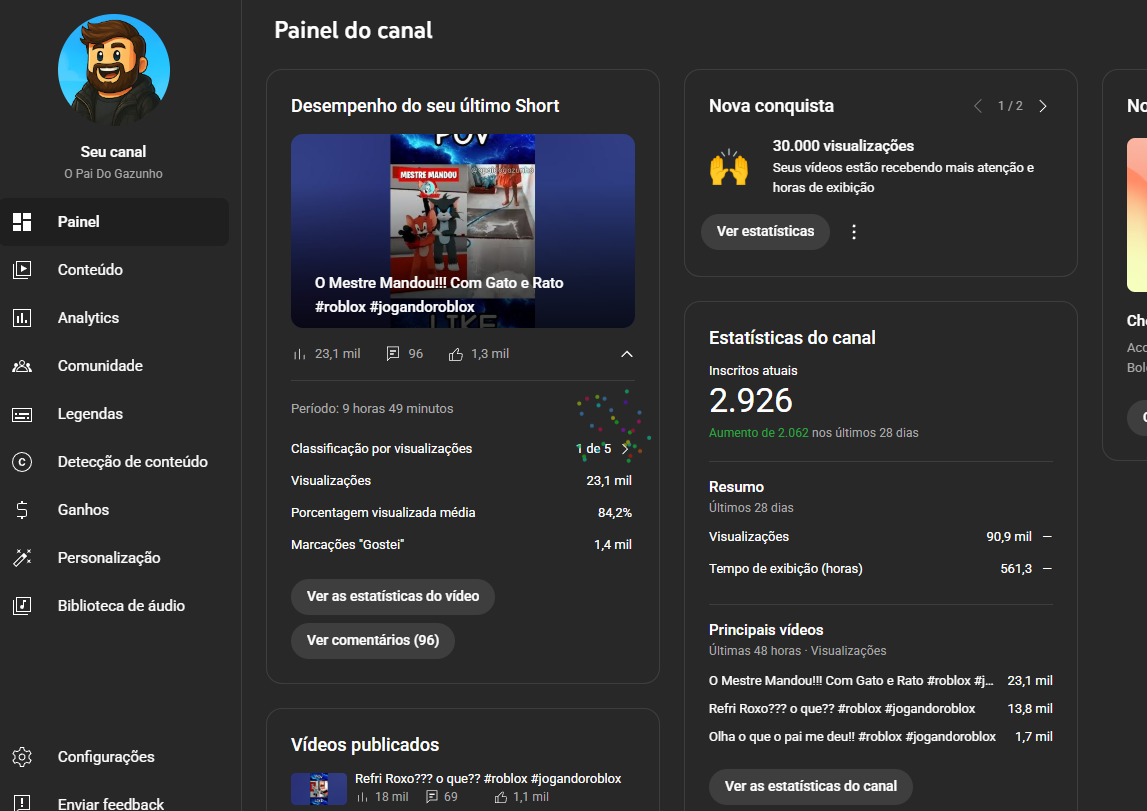Screen dimensions: 1147x811
Task: Click Visualizações 90,9 mil value in Resumo
Action: (x=1009, y=537)
